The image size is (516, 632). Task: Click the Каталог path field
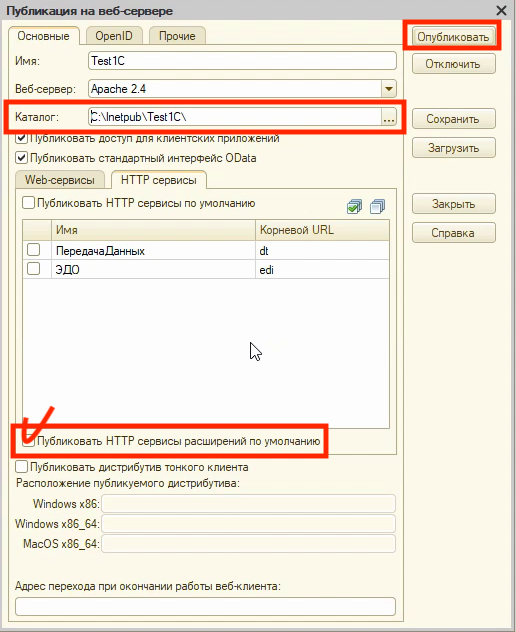tap(235, 117)
